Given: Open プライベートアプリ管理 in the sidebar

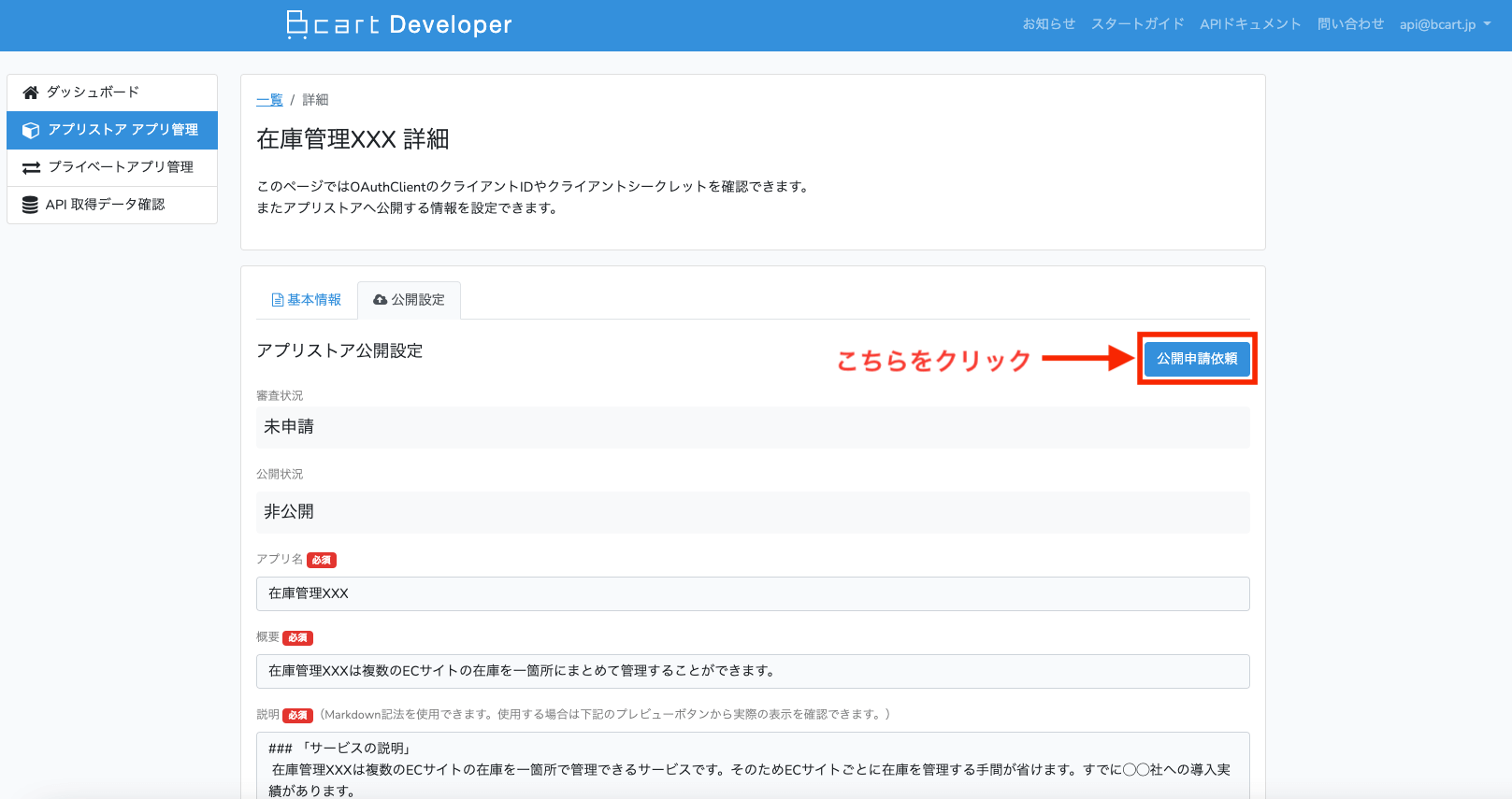Looking at the screenshot, I should tap(121, 167).
